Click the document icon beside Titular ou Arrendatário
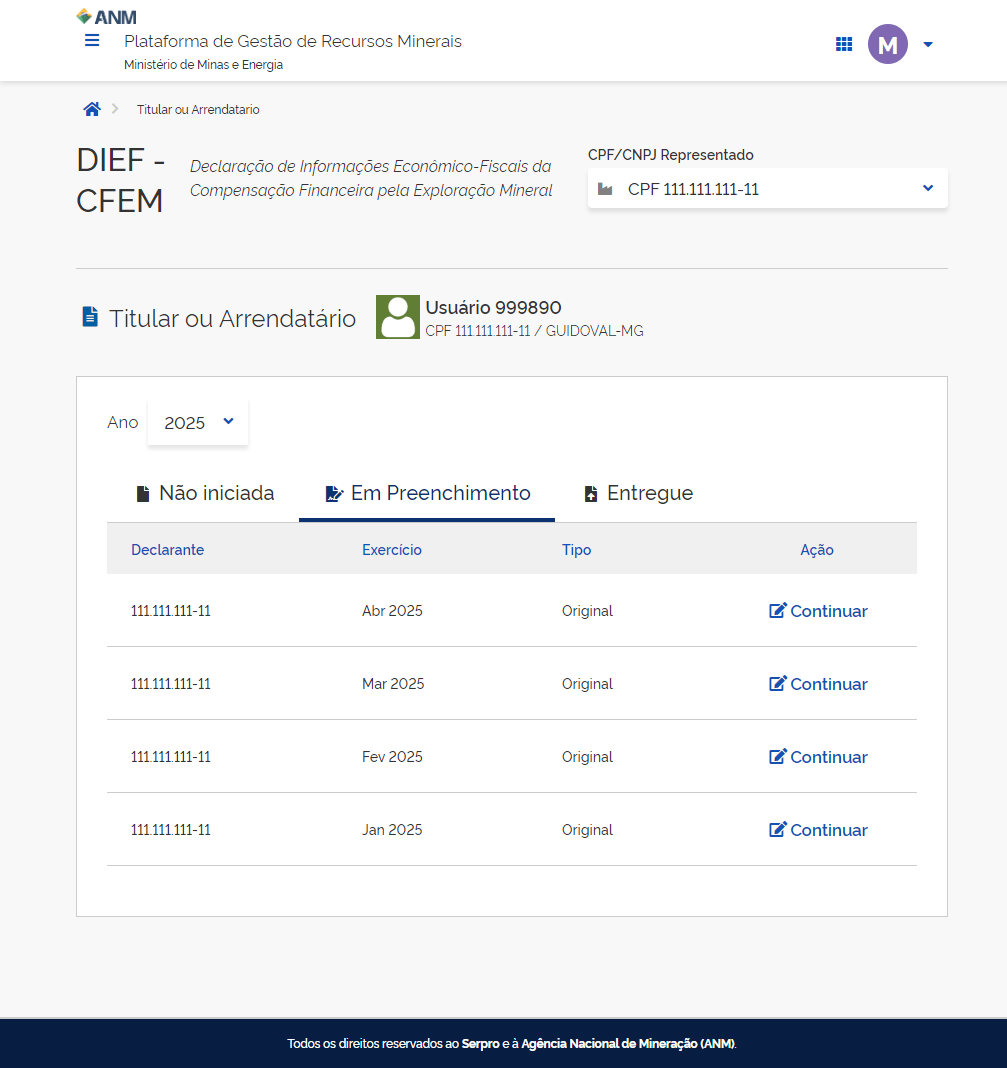Viewport: 1007px width, 1068px height. [90, 318]
